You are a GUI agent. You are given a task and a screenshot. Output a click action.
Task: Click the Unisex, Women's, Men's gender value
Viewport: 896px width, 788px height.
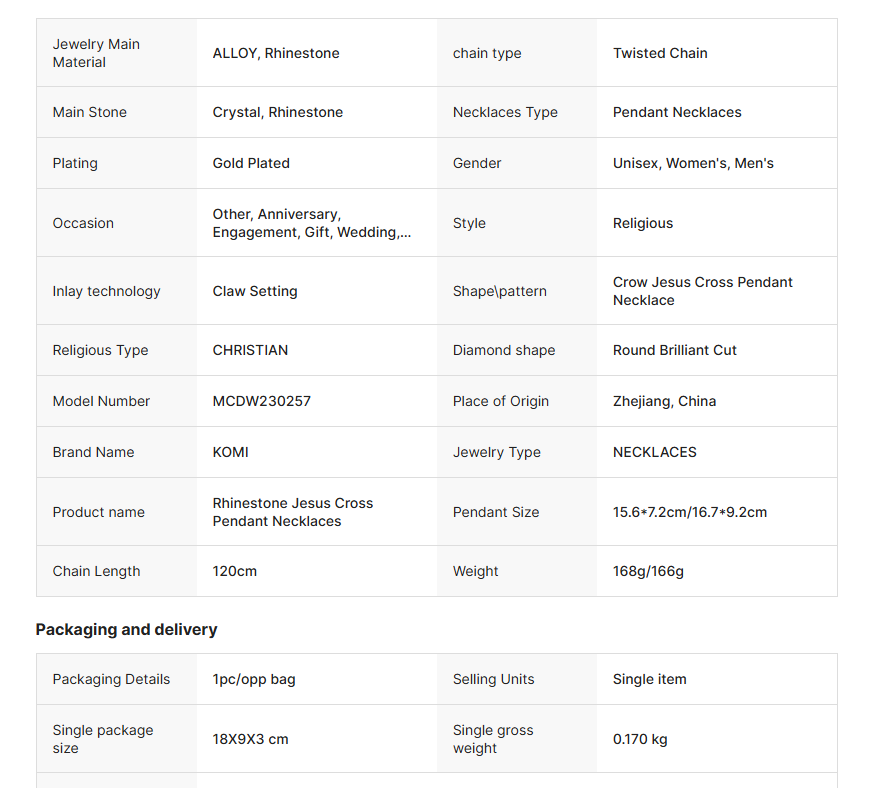[693, 163]
